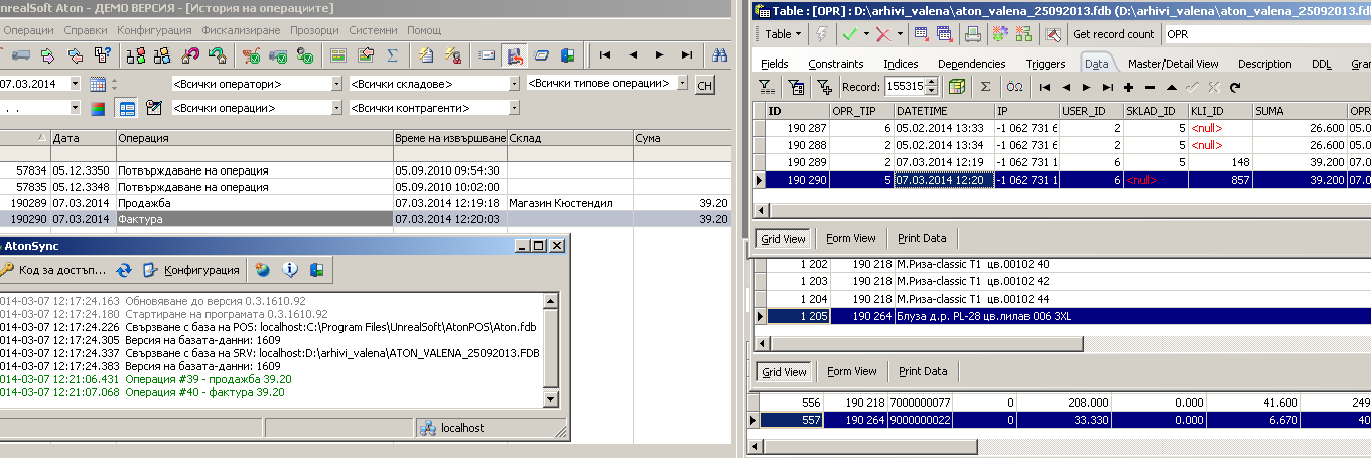Image resolution: width=1371 pixels, height=458 pixels.
Task: Click the AtonSync sync arrows icon
Action: (124, 270)
